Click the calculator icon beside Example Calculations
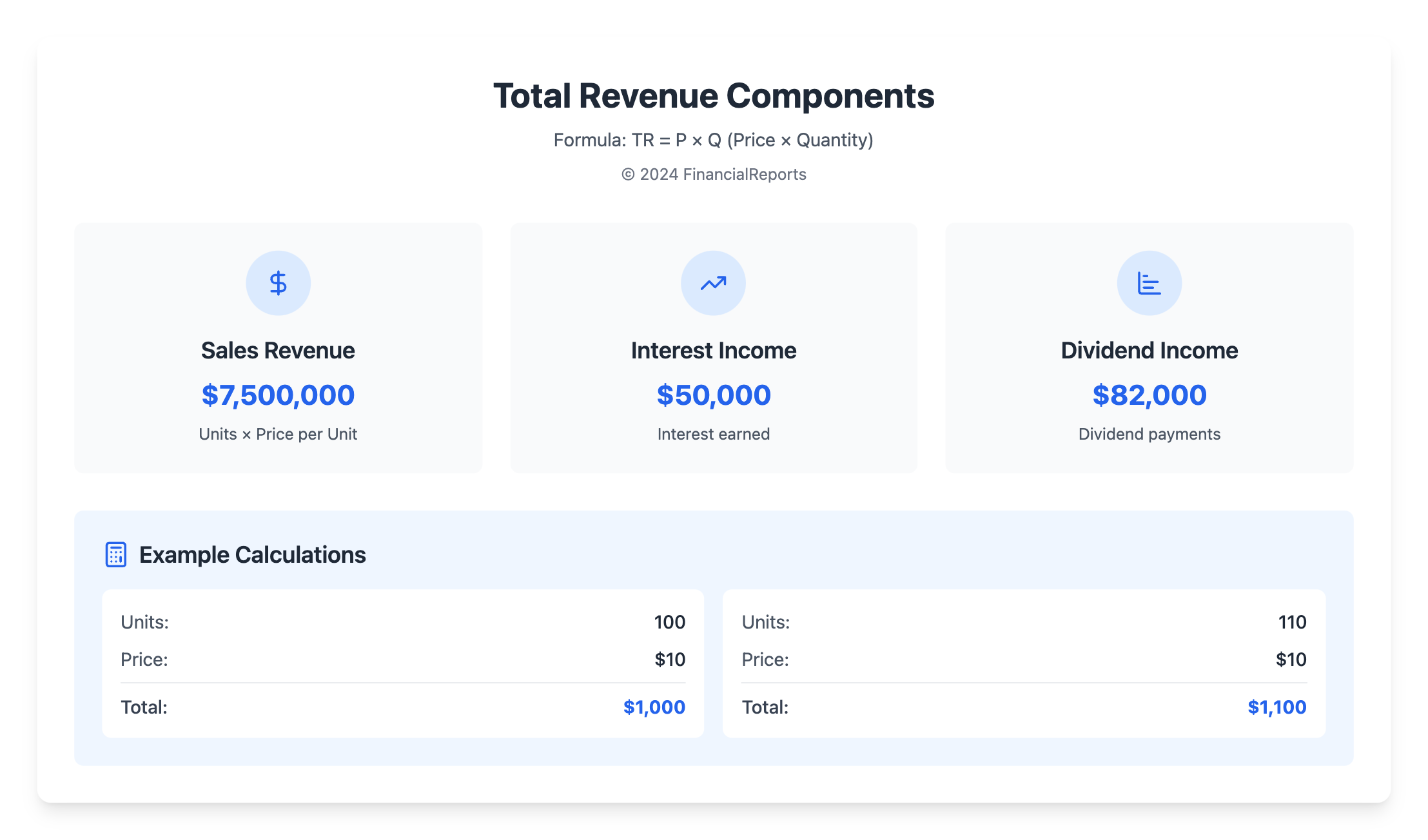The width and height of the screenshot is (1428, 840). tap(116, 554)
